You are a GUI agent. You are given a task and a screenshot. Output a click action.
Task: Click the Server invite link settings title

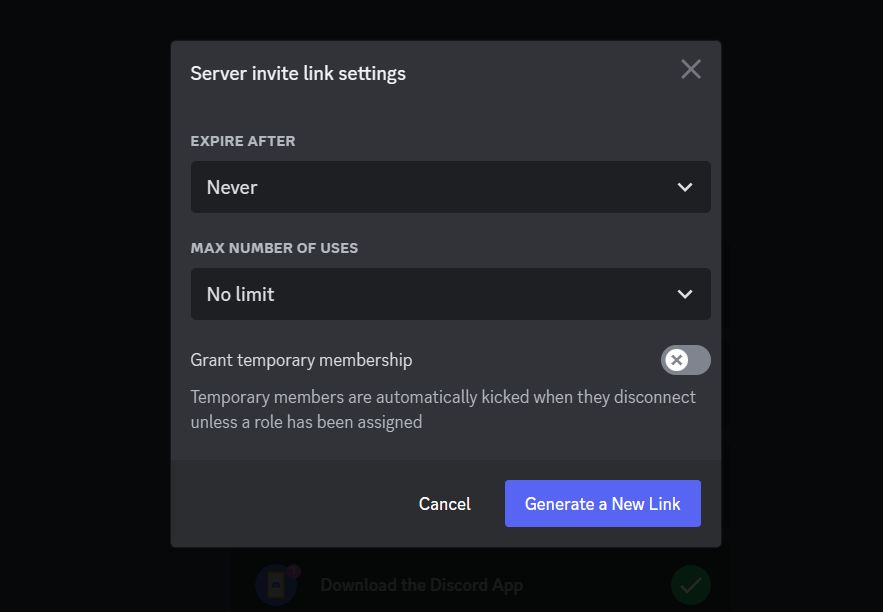[x=298, y=73]
